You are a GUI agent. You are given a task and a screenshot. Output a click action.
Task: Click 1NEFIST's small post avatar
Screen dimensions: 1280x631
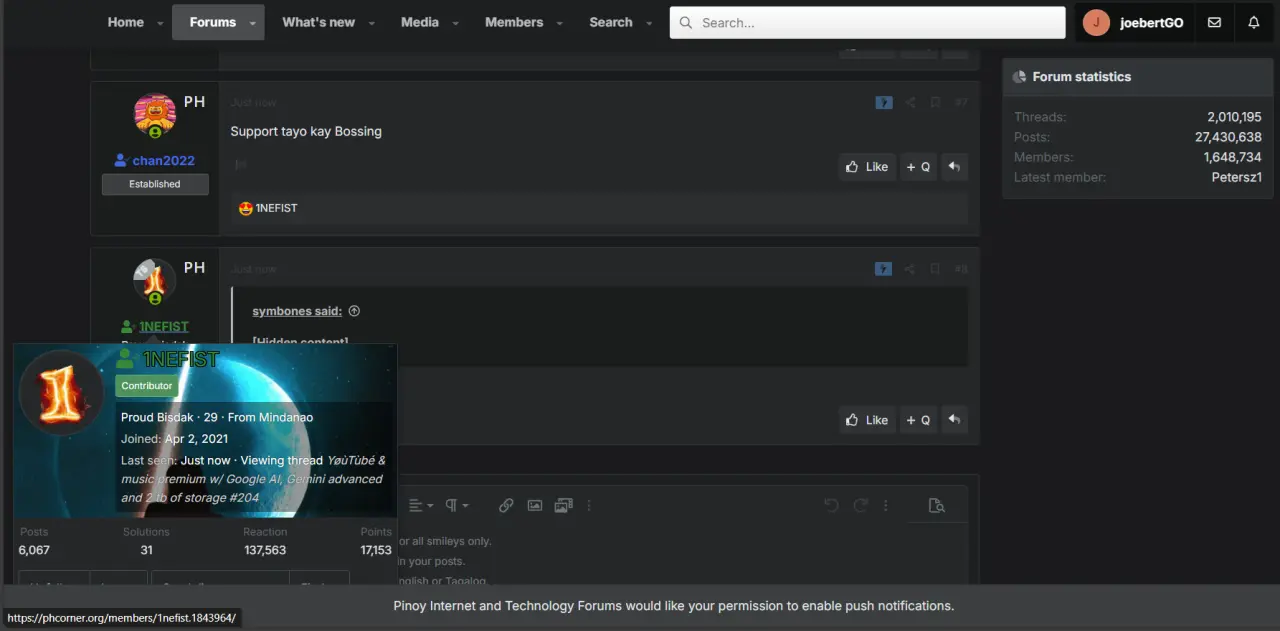pyautogui.click(x=155, y=283)
